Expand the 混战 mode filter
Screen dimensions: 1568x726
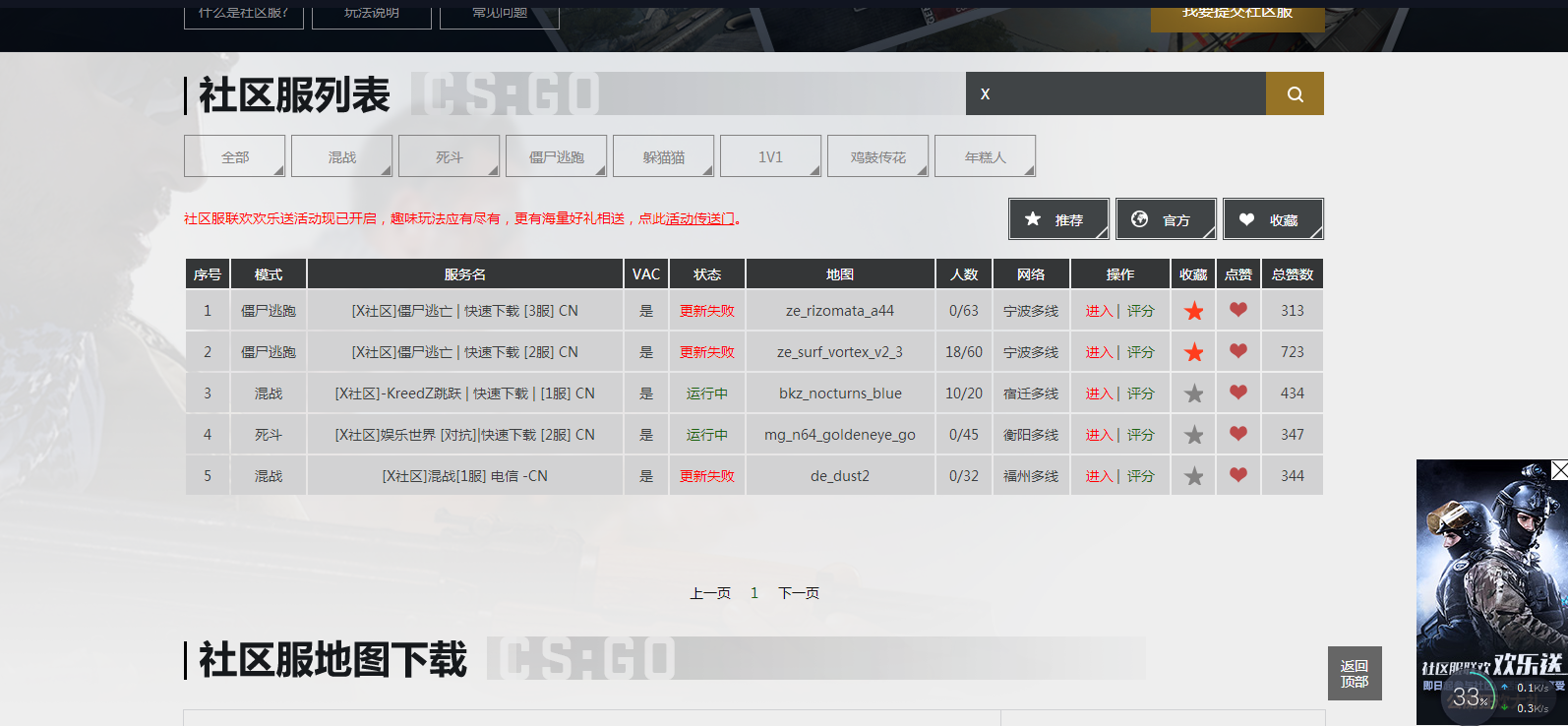(342, 156)
